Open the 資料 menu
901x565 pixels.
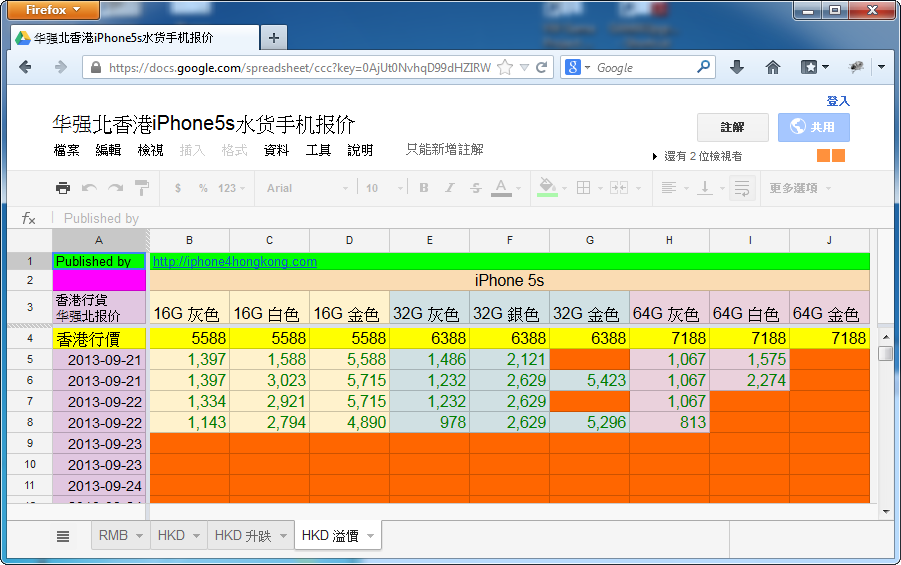(276, 150)
